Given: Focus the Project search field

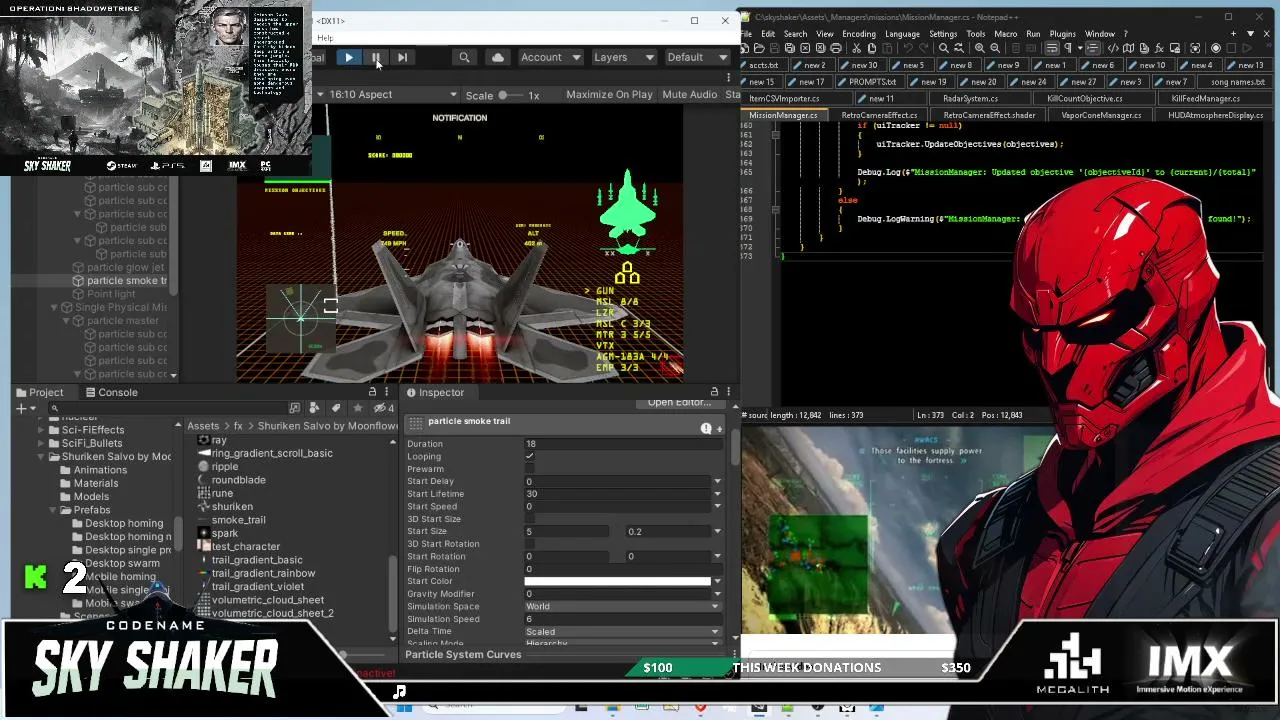Looking at the screenshot, I should pyautogui.click(x=168, y=408).
